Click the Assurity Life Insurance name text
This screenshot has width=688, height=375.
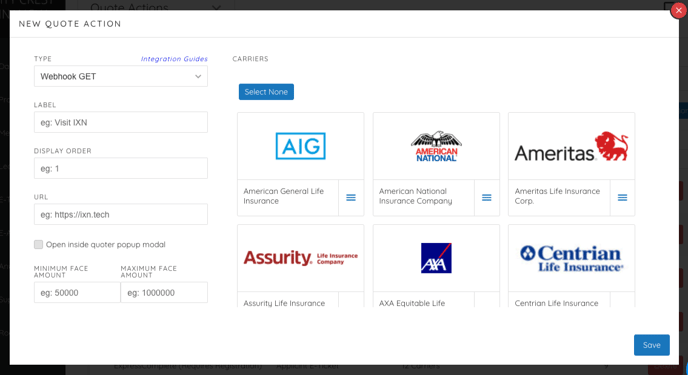coord(284,303)
